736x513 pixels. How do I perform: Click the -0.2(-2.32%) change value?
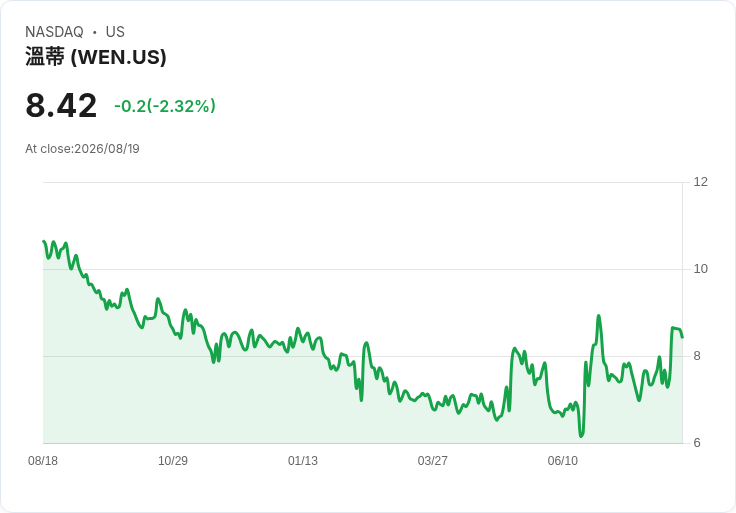[x=165, y=106]
